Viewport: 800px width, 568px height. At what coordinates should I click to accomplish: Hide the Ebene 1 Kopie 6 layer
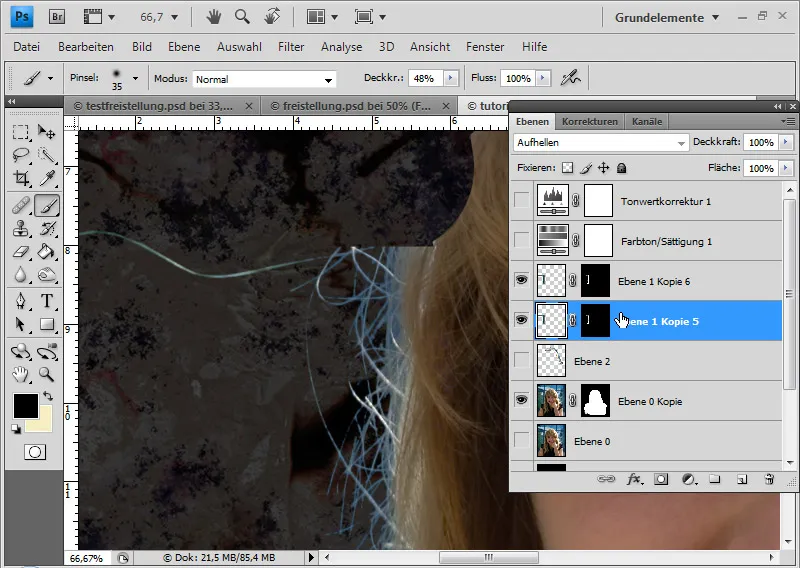point(521,280)
